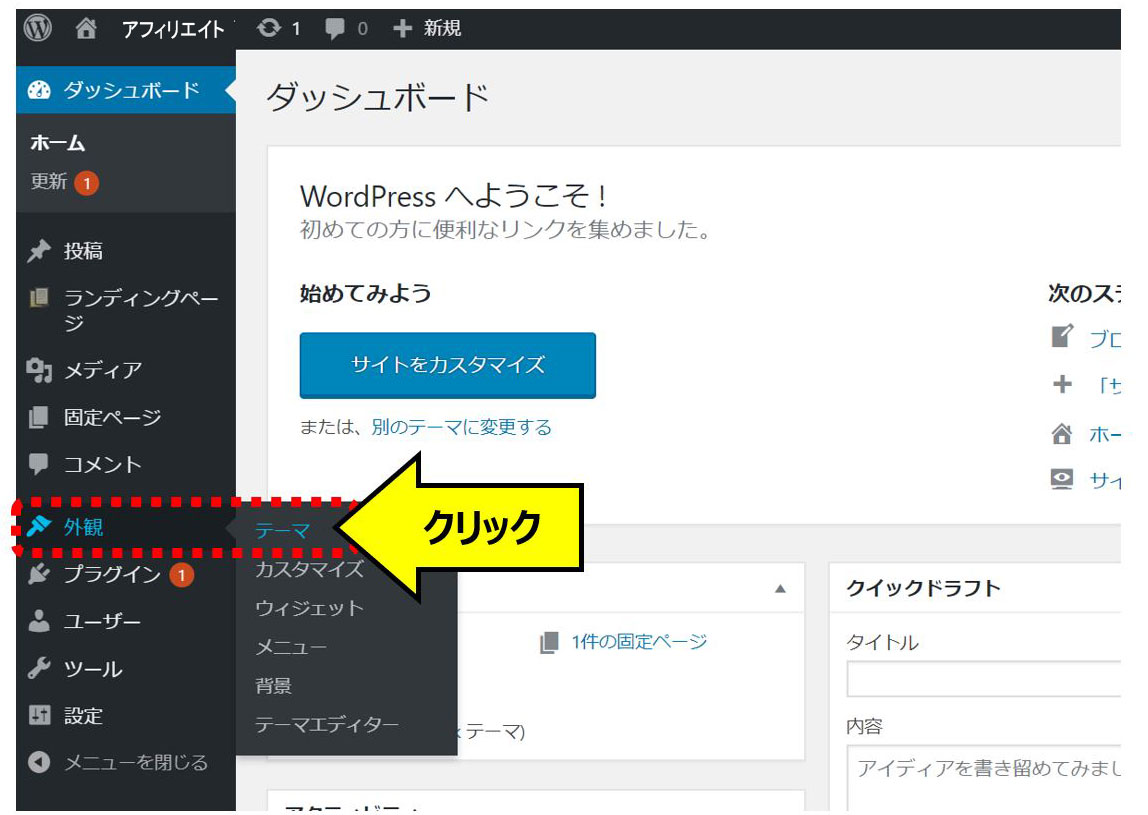Collapse the panel with the triangle toggle
1148x815 pixels.
pos(780,589)
